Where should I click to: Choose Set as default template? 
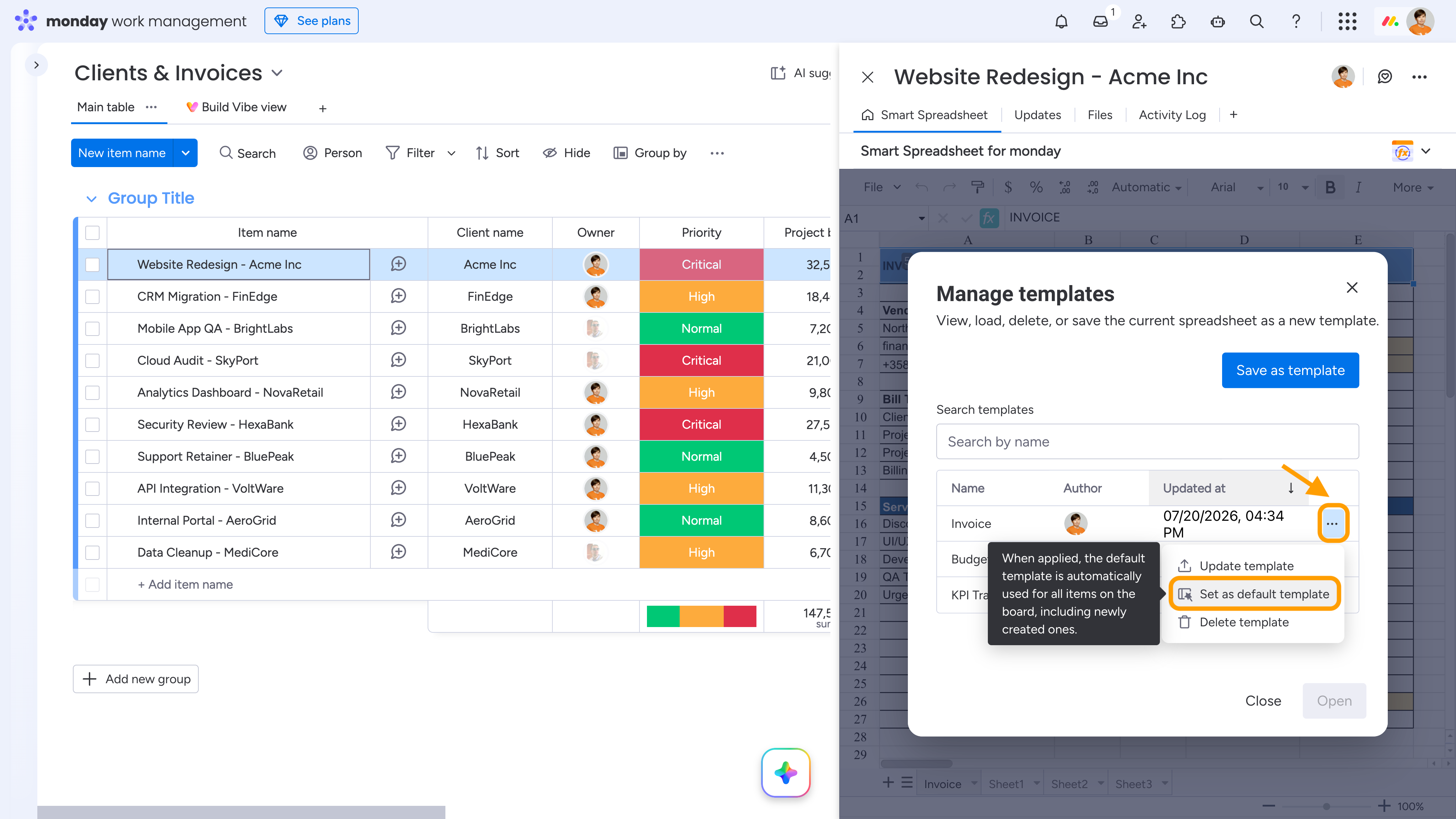coord(1254,594)
